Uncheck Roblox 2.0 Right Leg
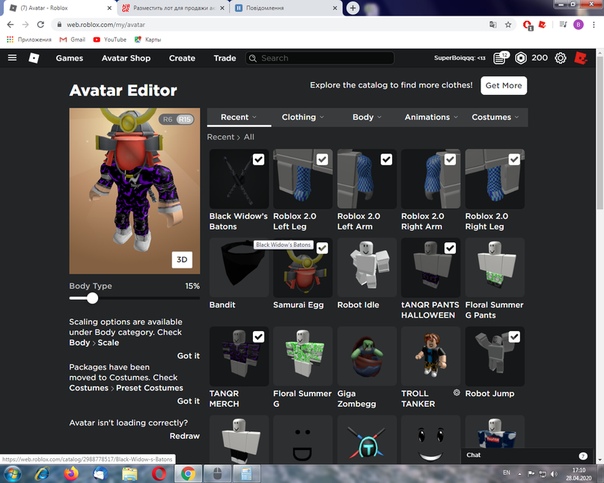Image resolution: width=604 pixels, height=483 pixels. pos(514,159)
